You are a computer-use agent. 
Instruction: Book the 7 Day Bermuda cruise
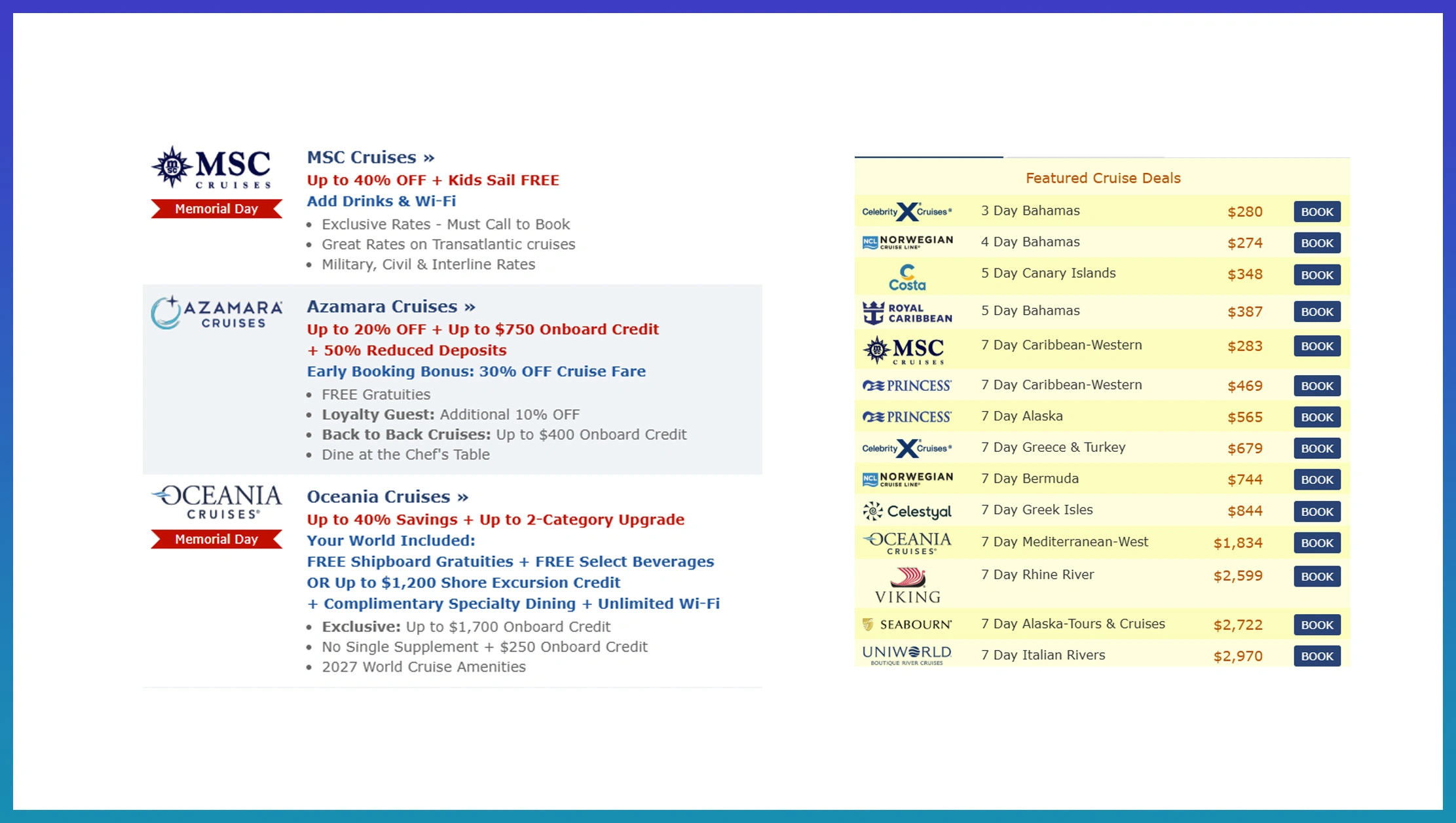click(1317, 479)
